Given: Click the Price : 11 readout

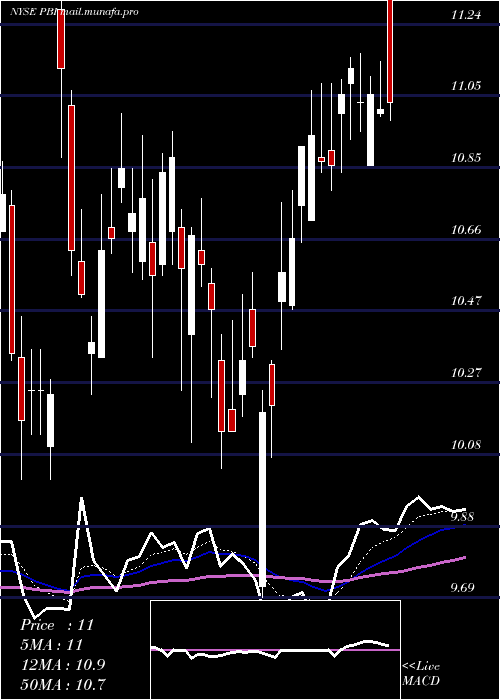Looking at the screenshot, I should pyautogui.click(x=57, y=625).
